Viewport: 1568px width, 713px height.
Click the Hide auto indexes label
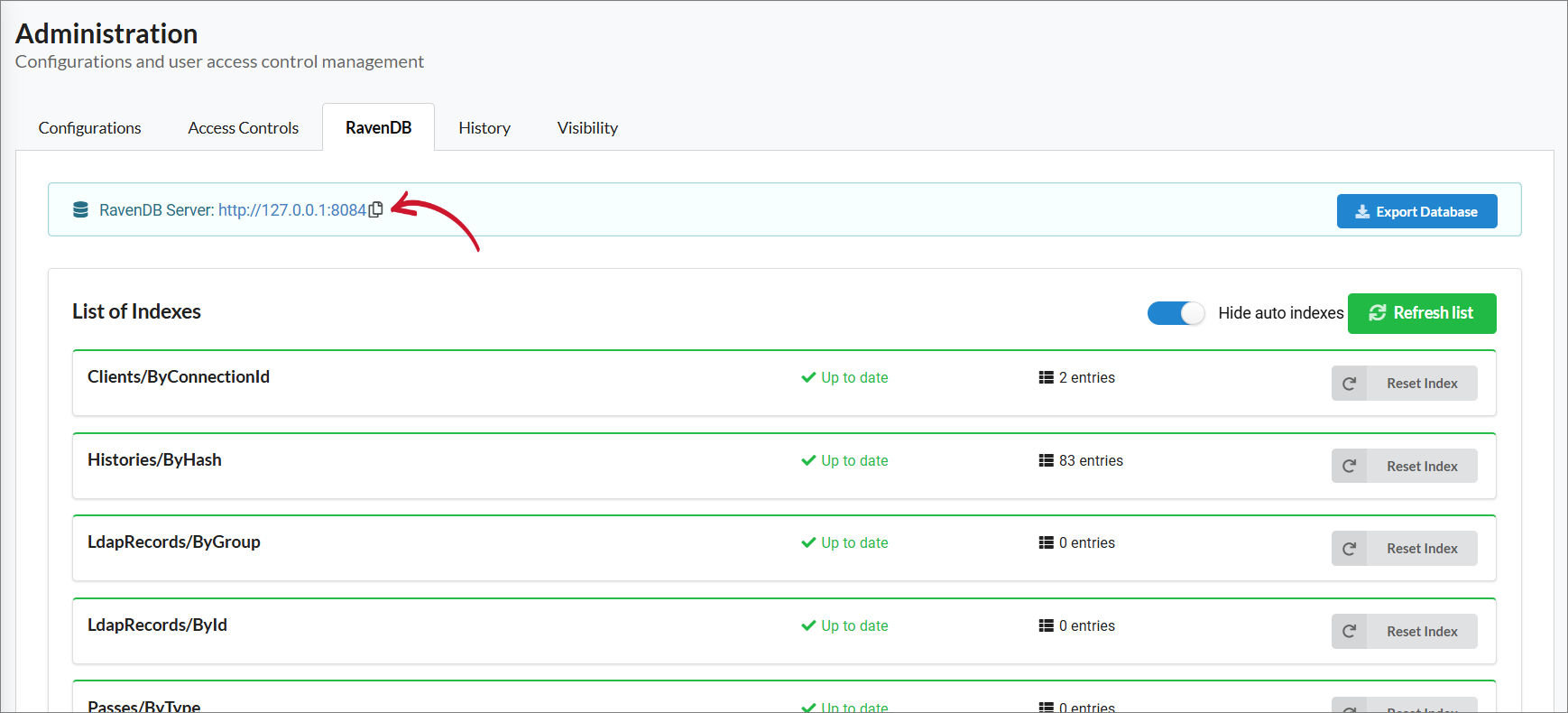(x=1281, y=312)
